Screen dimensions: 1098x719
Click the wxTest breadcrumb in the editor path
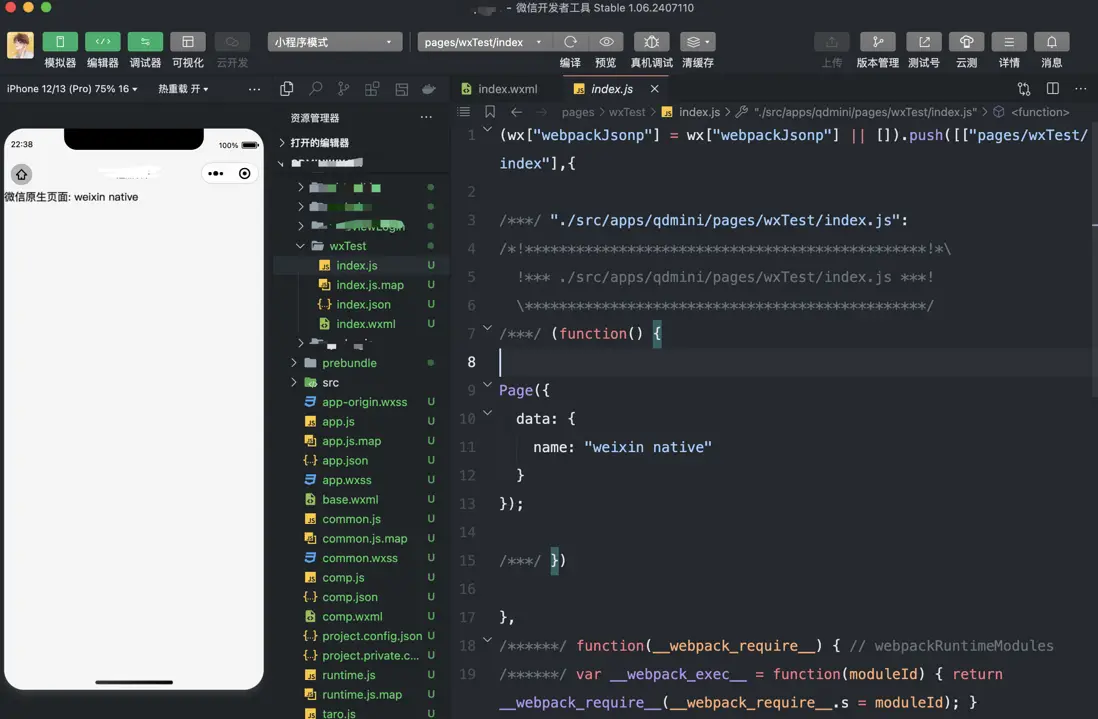pos(627,112)
